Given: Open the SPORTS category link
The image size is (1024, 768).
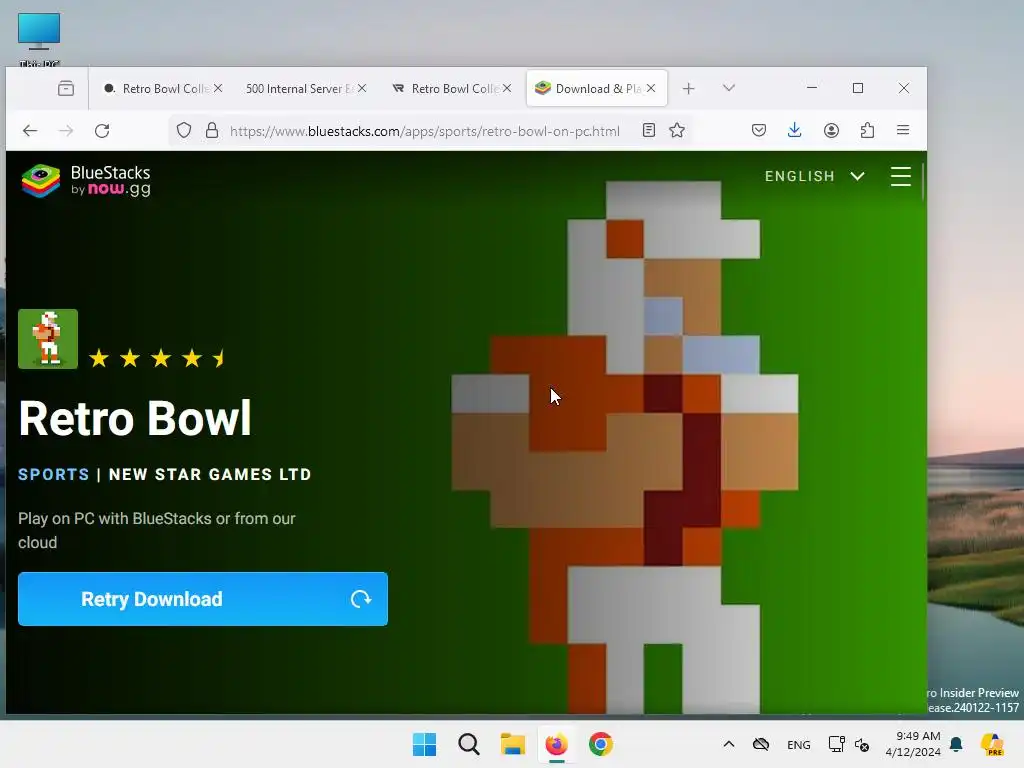Looking at the screenshot, I should [54, 475].
